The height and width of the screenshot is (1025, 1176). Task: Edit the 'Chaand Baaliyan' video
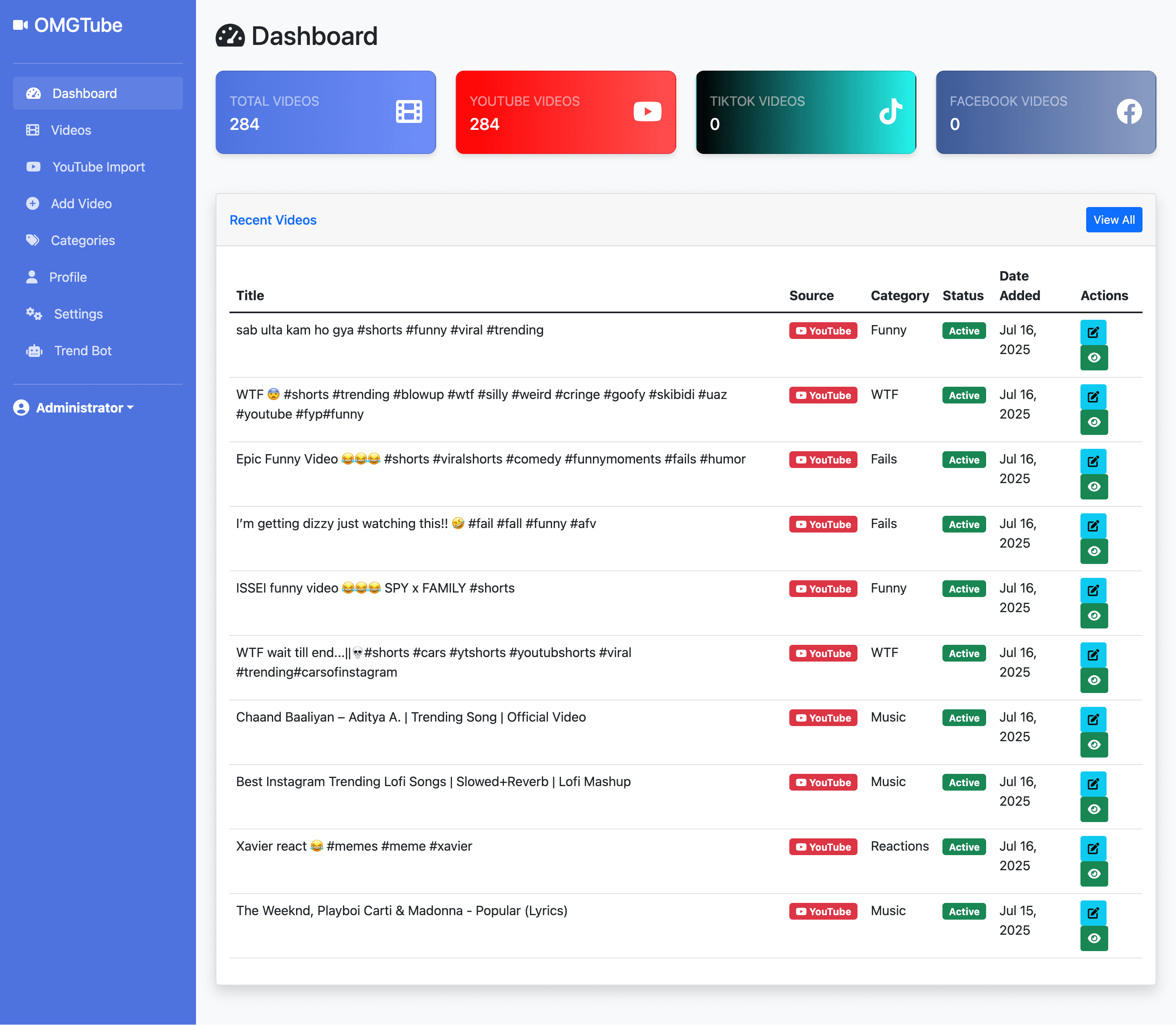[x=1093, y=720]
